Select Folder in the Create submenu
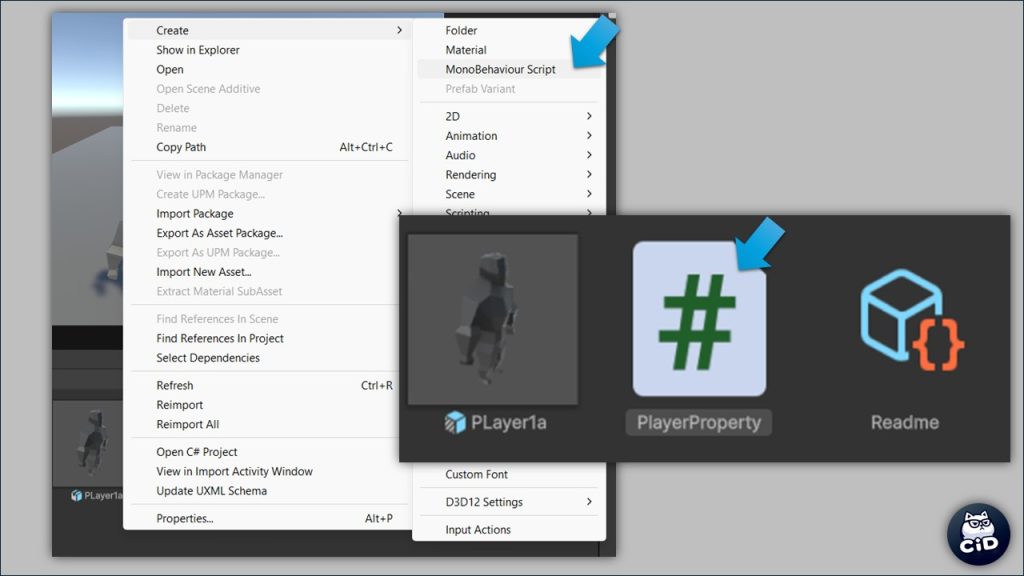This screenshot has width=1024, height=576. click(461, 31)
